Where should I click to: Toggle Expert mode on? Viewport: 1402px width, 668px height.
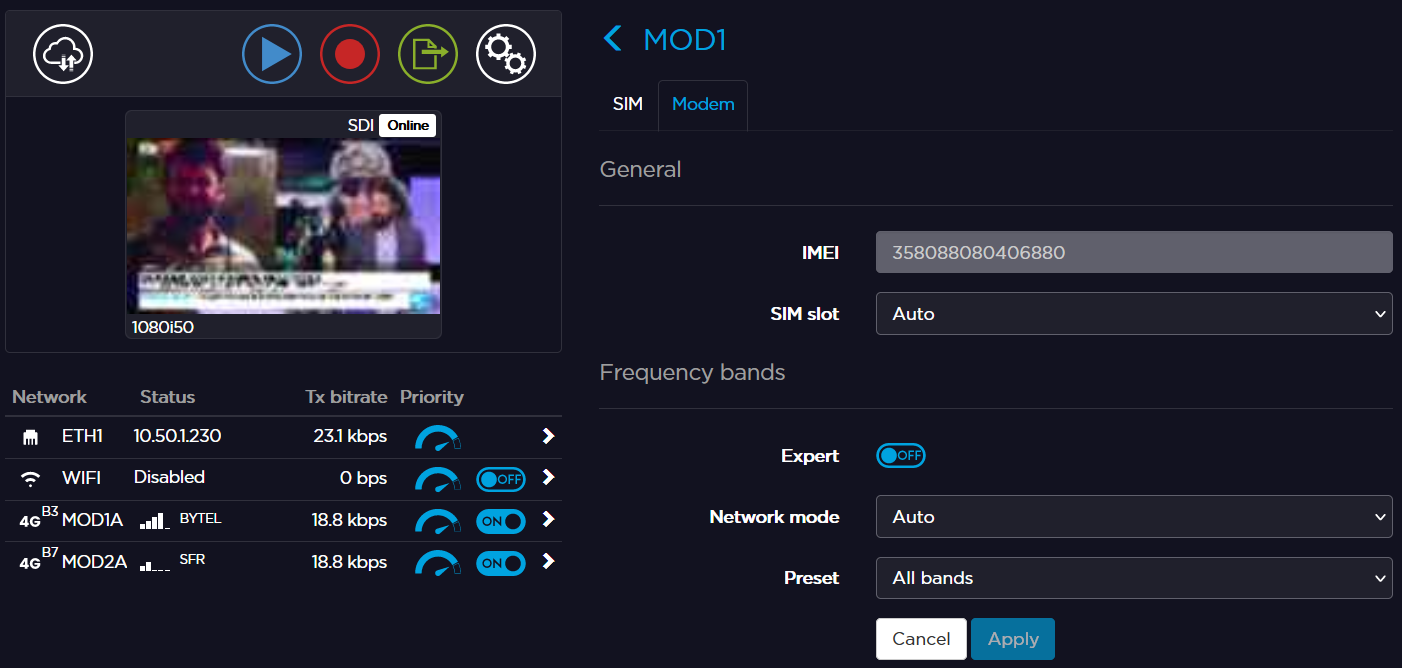(x=901, y=456)
